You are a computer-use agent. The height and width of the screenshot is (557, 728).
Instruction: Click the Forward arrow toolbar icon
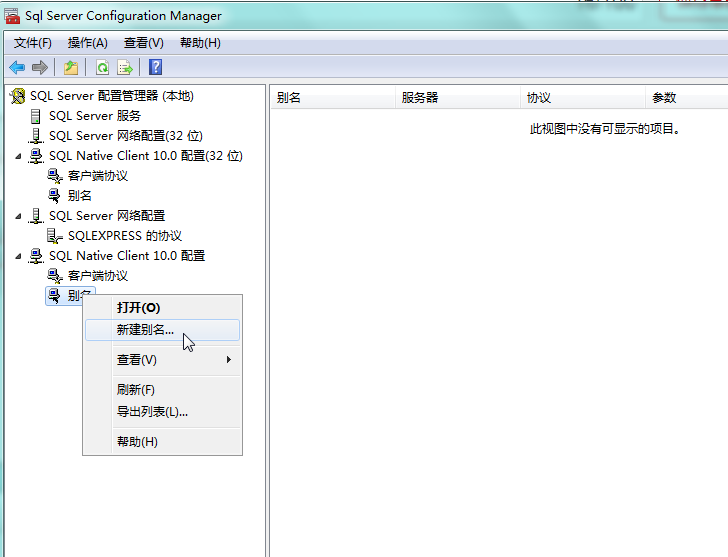click(x=40, y=68)
